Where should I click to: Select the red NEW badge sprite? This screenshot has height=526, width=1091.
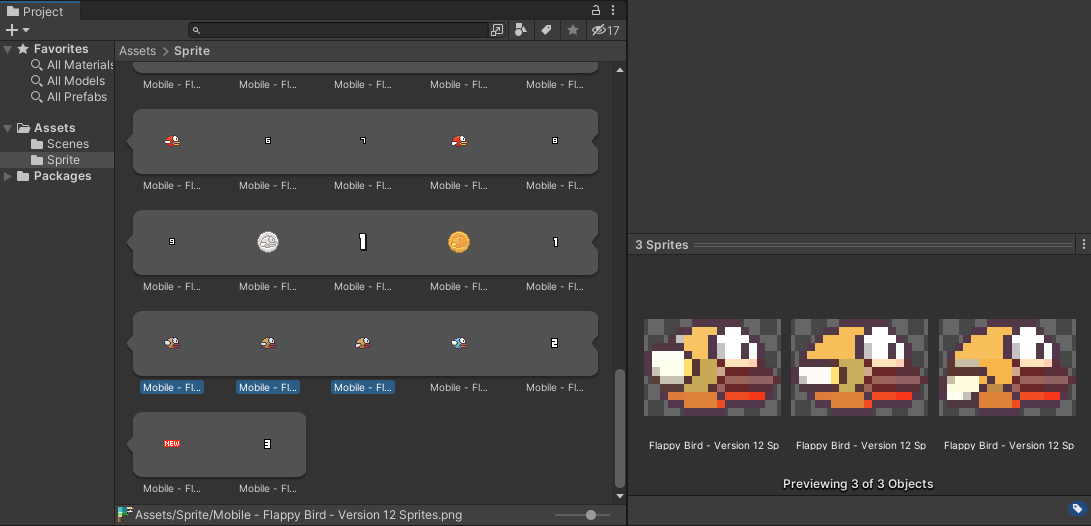(172, 443)
